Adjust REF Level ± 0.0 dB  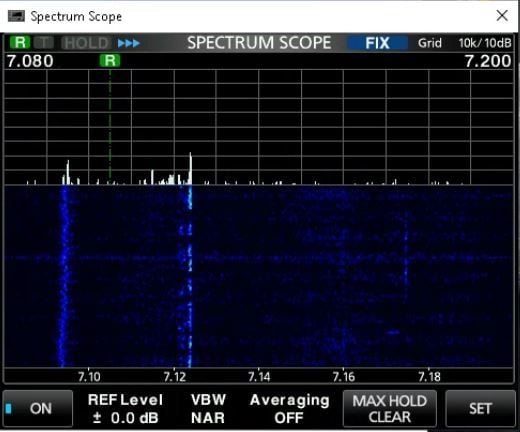click(x=125, y=409)
